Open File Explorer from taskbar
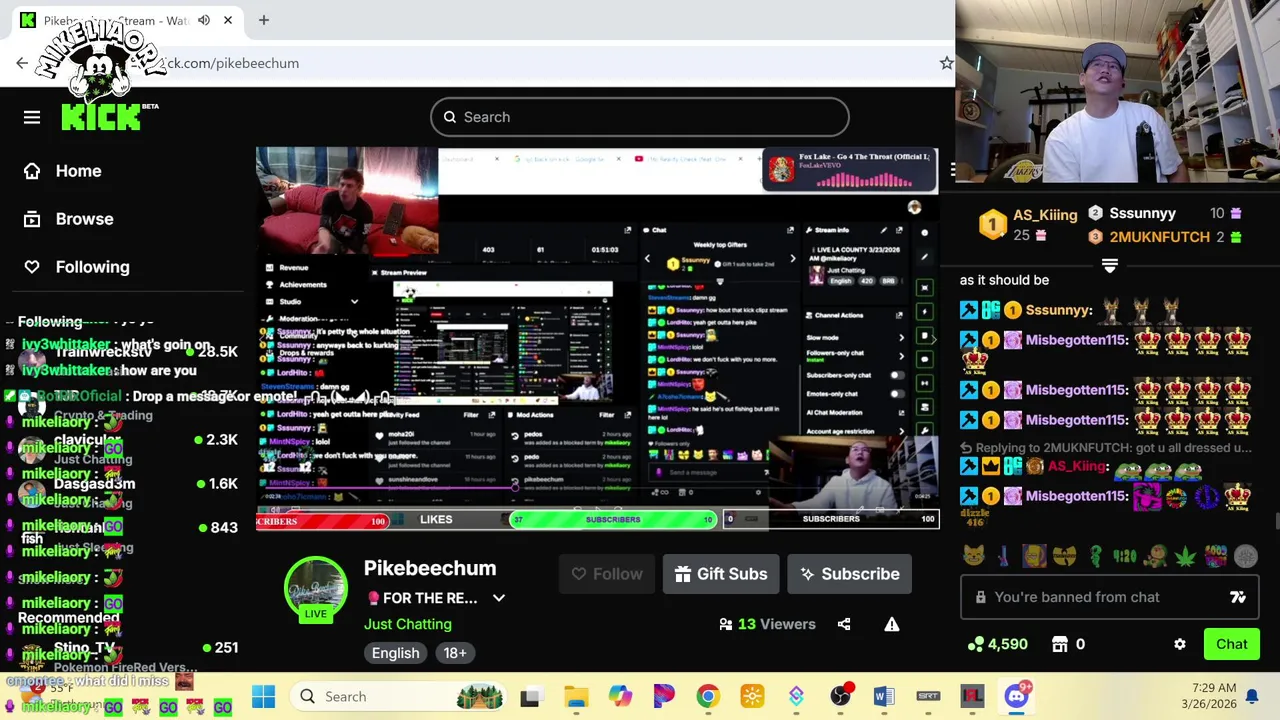The height and width of the screenshot is (720, 1280). click(576, 697)
